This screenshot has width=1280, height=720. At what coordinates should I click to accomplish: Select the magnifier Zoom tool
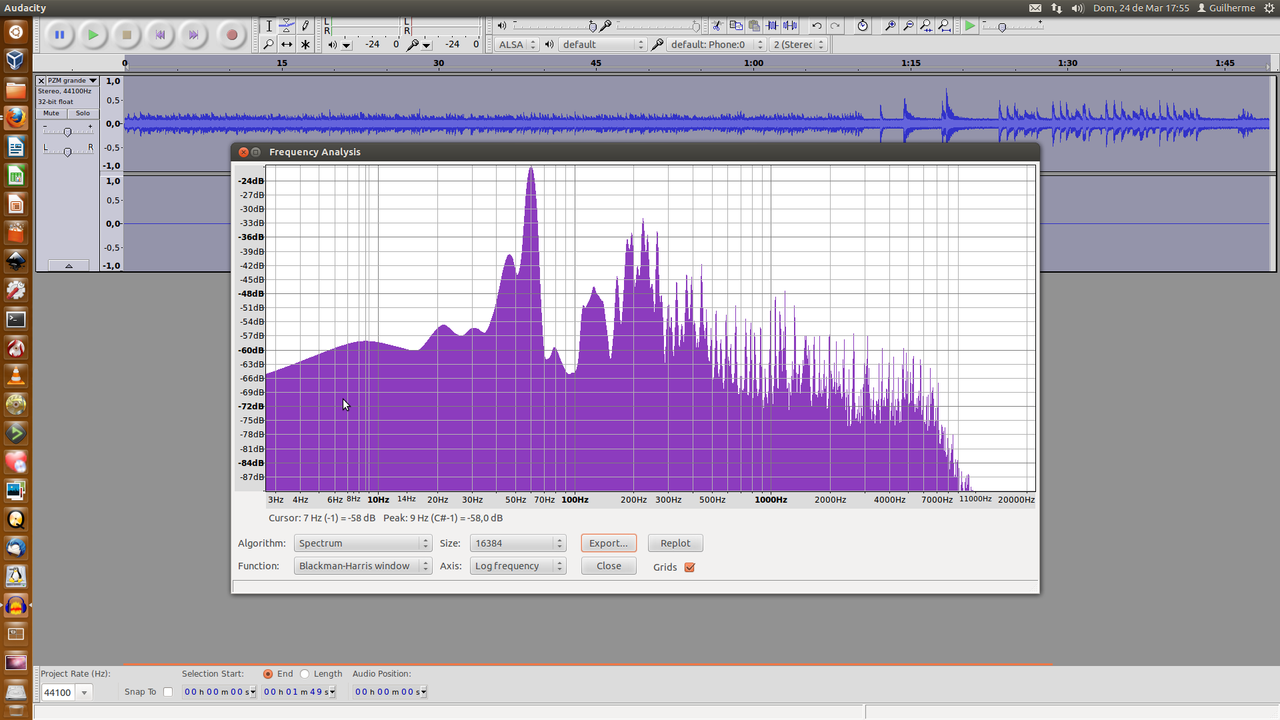coord(268,44)
